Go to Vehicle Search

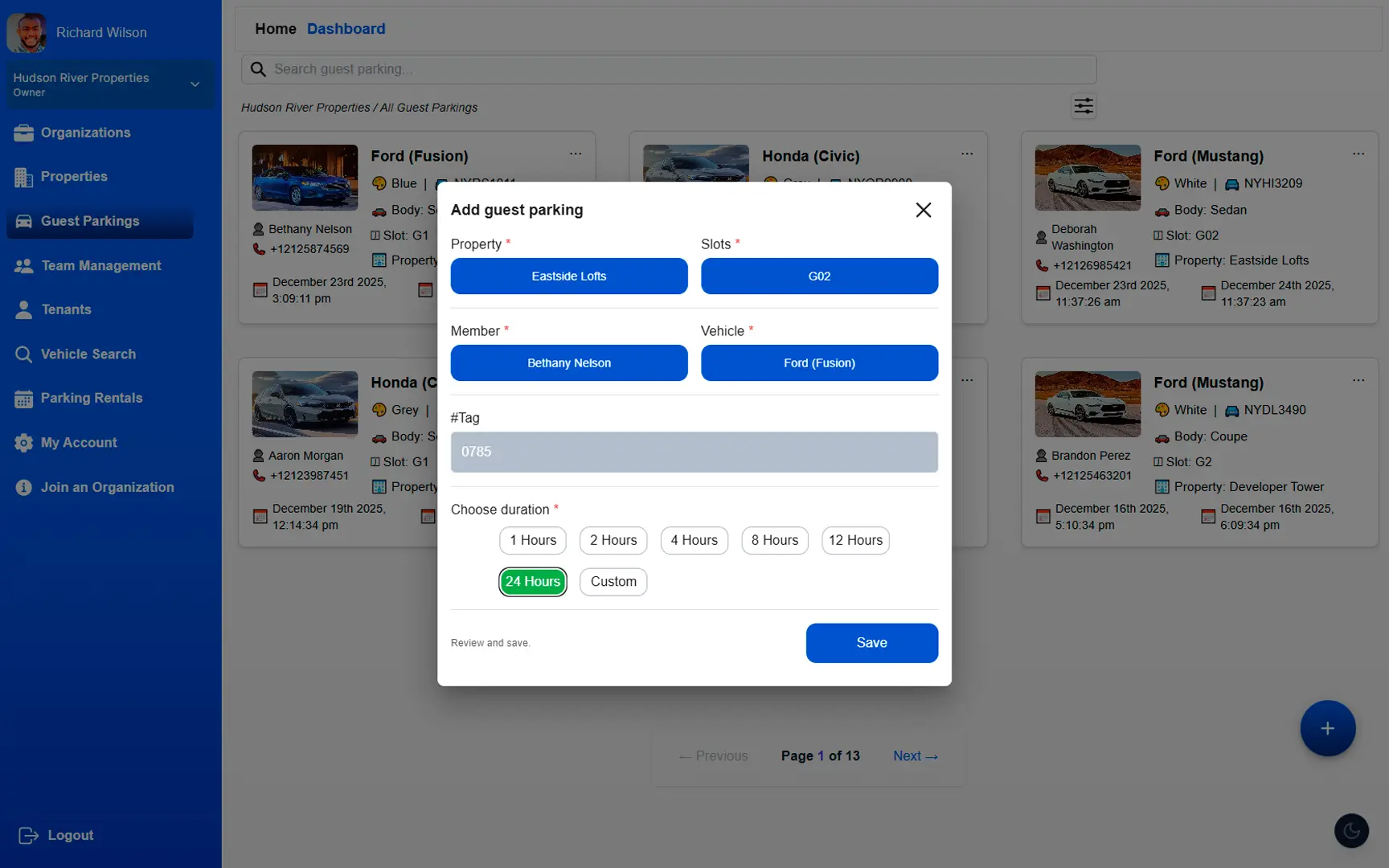88,354
